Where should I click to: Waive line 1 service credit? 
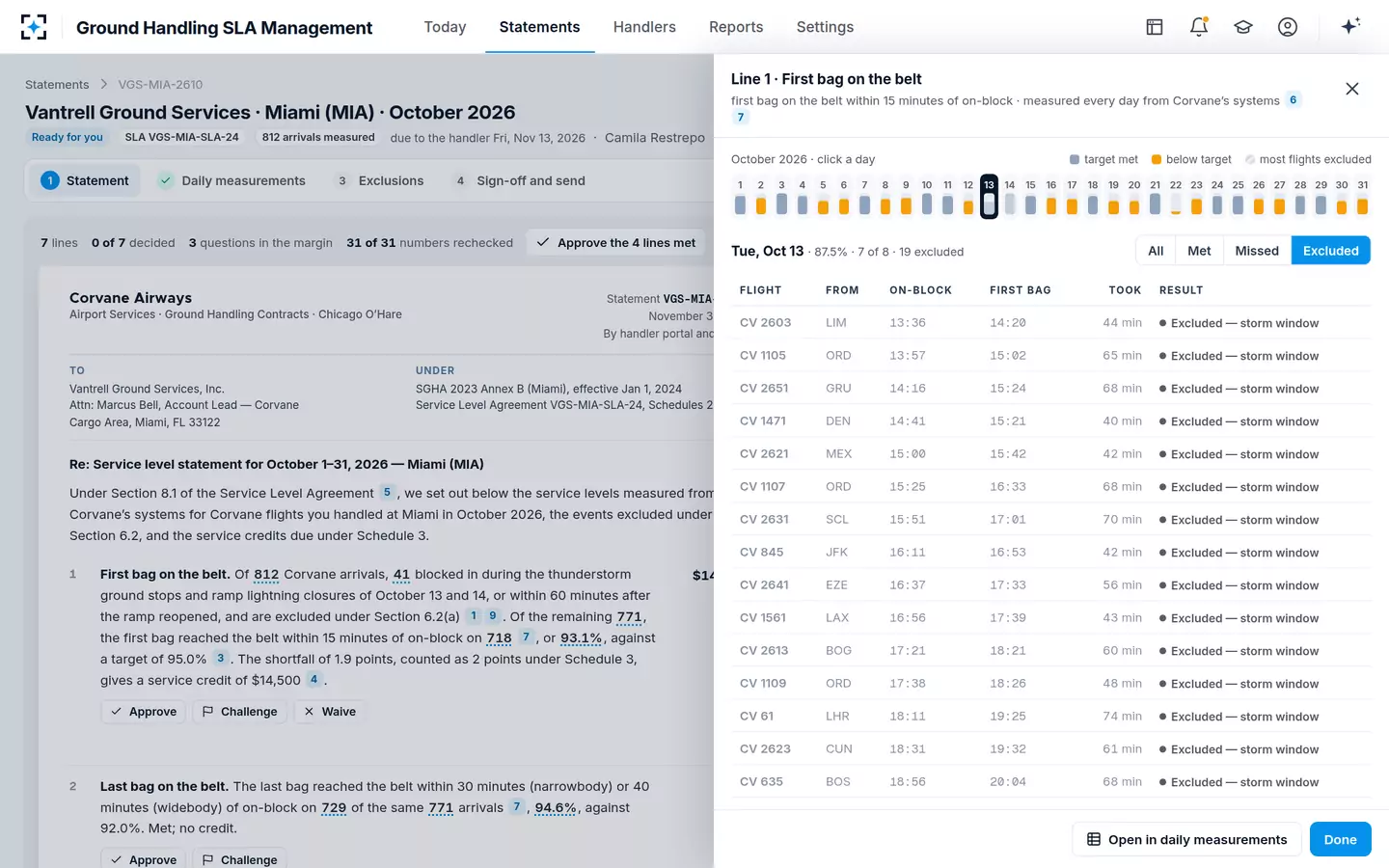[330, 712]
